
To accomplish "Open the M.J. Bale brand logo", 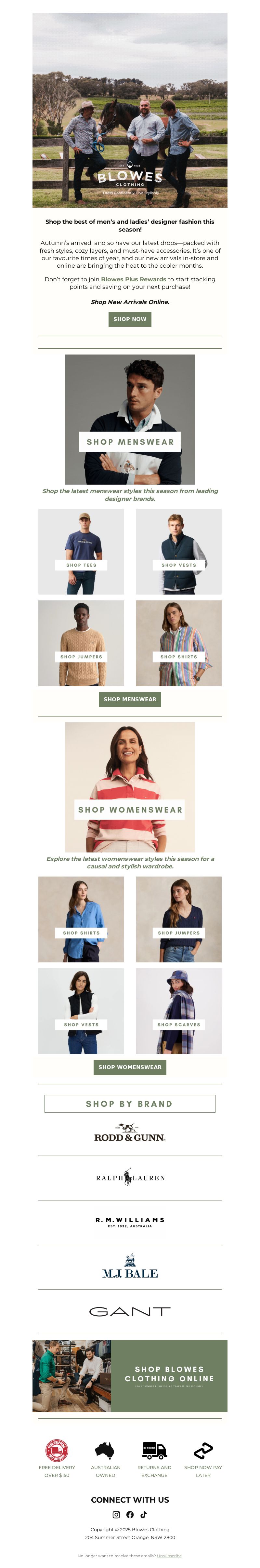I will coord(130,1267).
